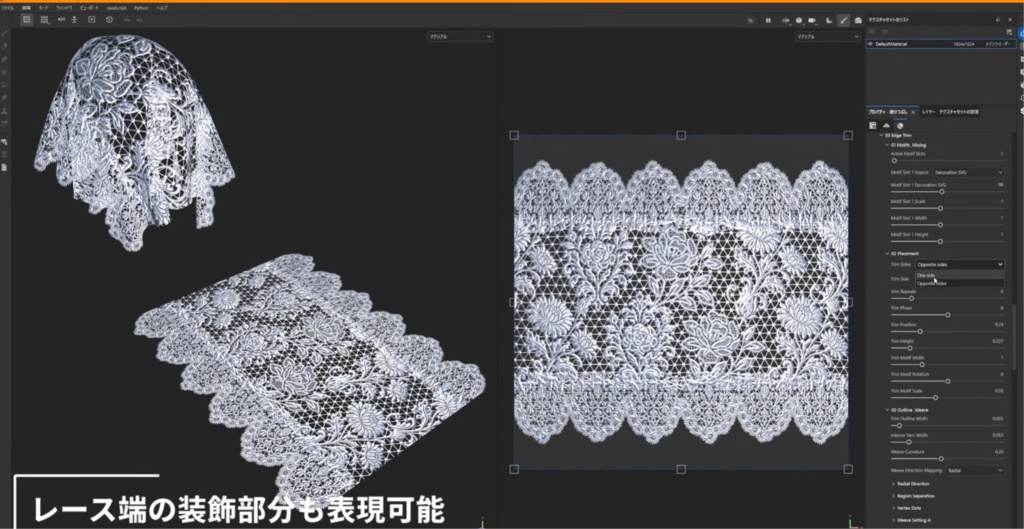Switch to the レイヤー tab
The height and width of the screenshot is (529, 1024).
click(x=928, y=112)
